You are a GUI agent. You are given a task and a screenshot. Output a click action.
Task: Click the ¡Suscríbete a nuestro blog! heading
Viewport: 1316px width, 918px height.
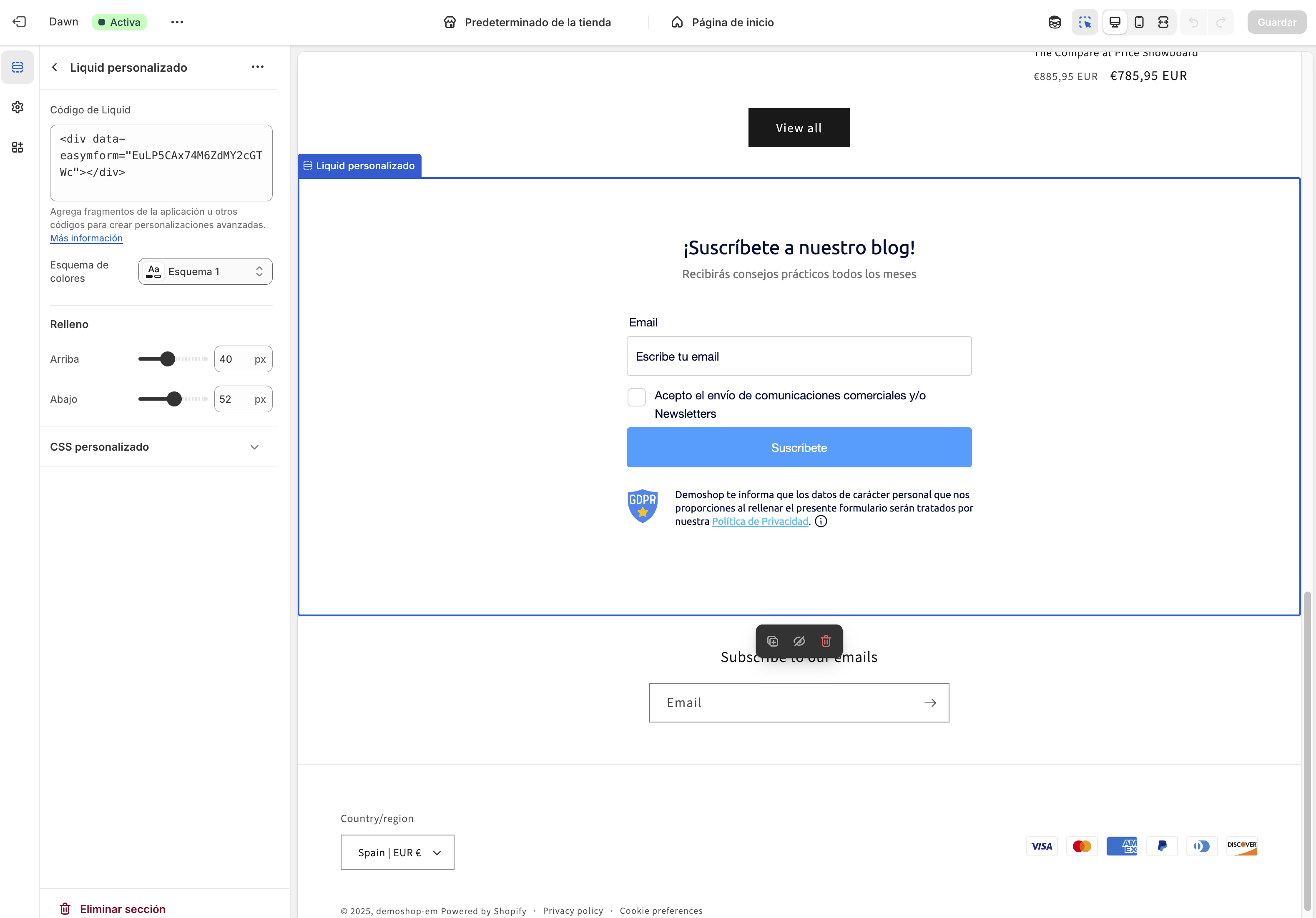799,247
